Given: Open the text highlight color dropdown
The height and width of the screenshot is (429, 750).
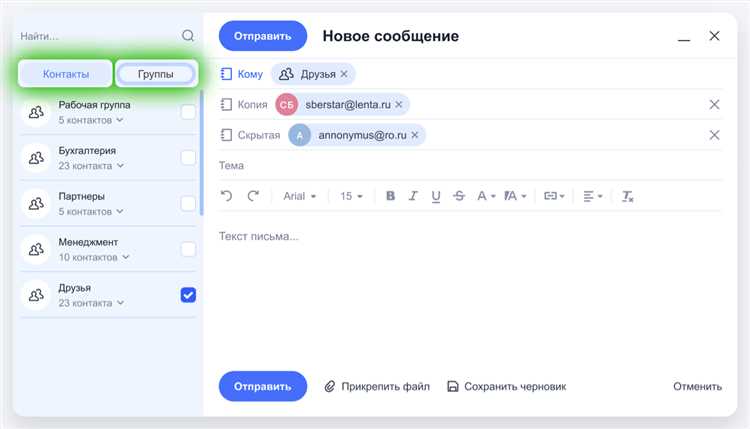Looking at the screenshot, I should click(515, 196).
